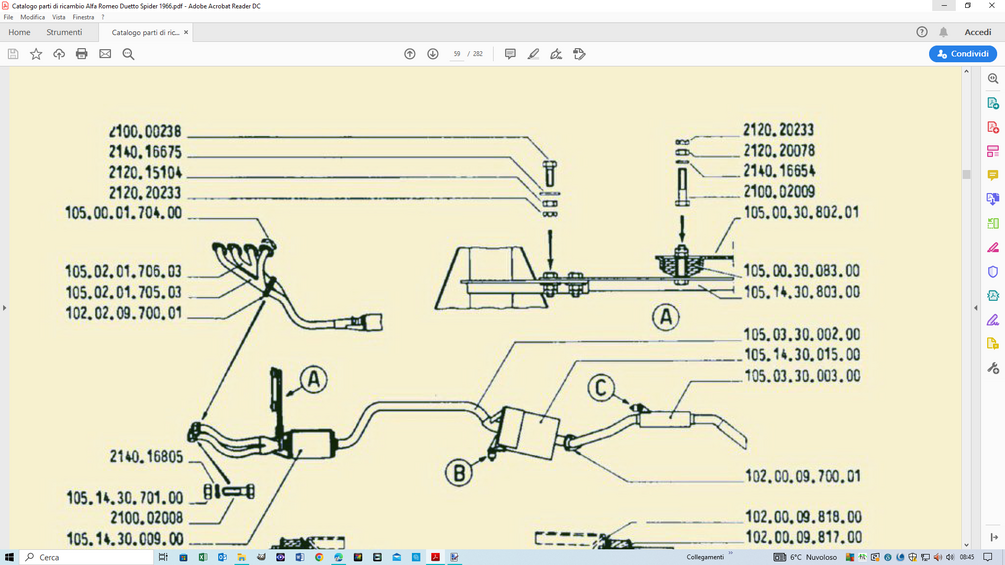The image size is (1005, 565).
Task: Click the vertical scrollbar up arrow
Action: pos(966,71)
